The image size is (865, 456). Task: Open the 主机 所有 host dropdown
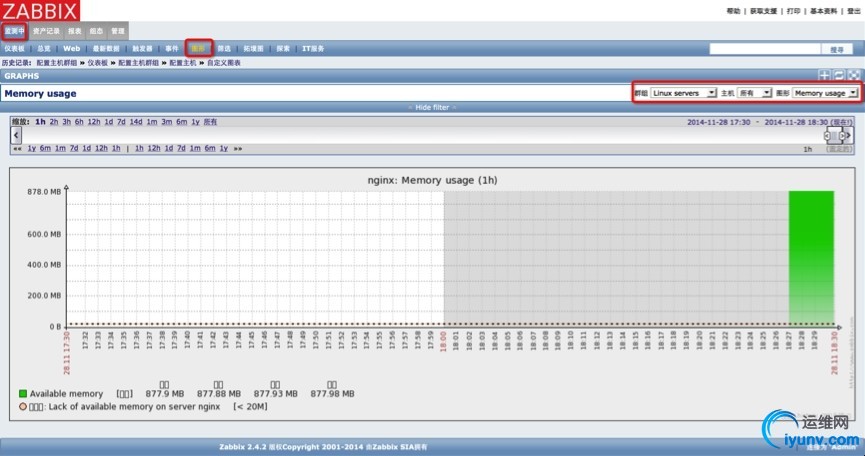755,93
